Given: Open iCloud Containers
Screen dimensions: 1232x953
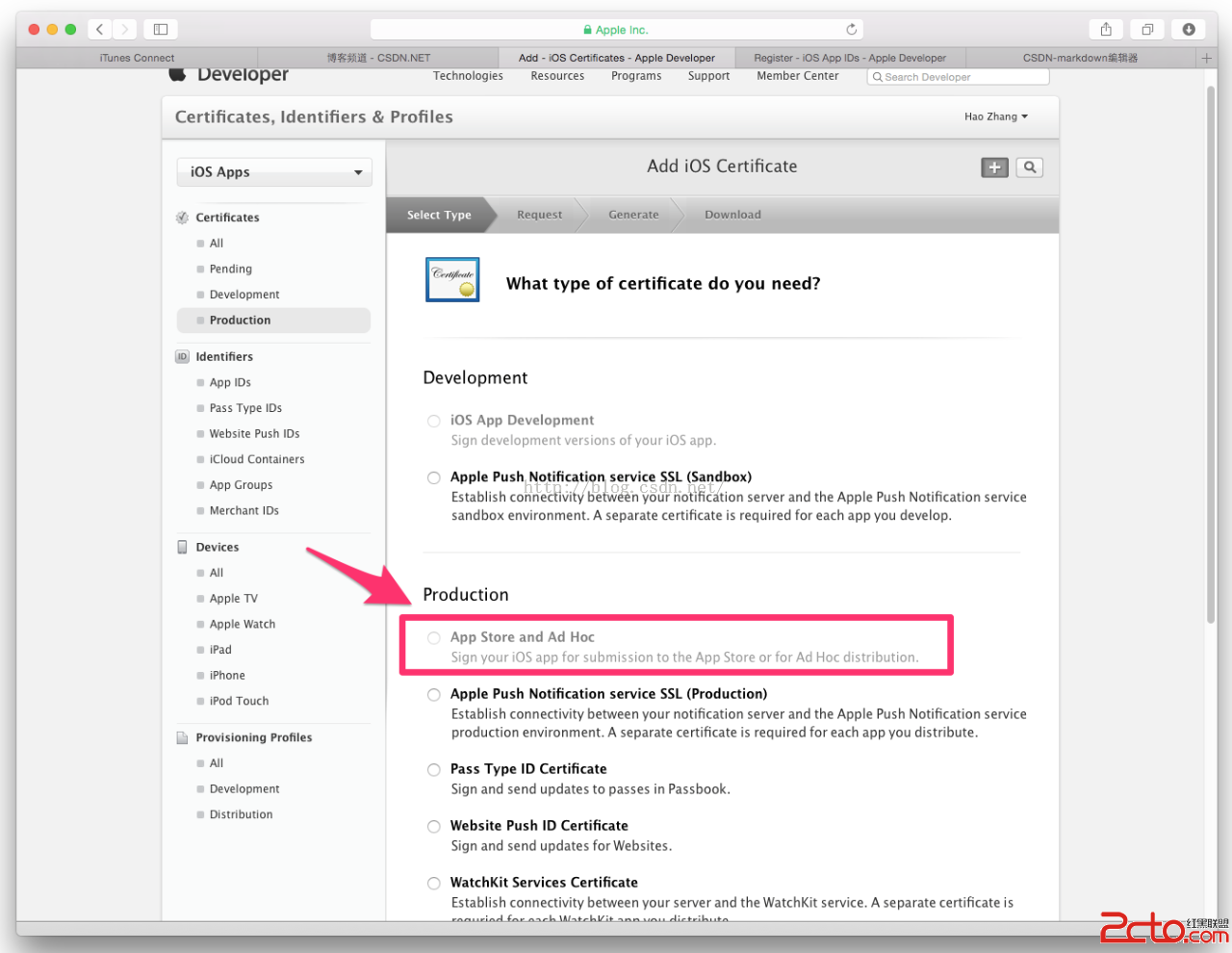Looking at the screenshot, I should coord(257,460).
